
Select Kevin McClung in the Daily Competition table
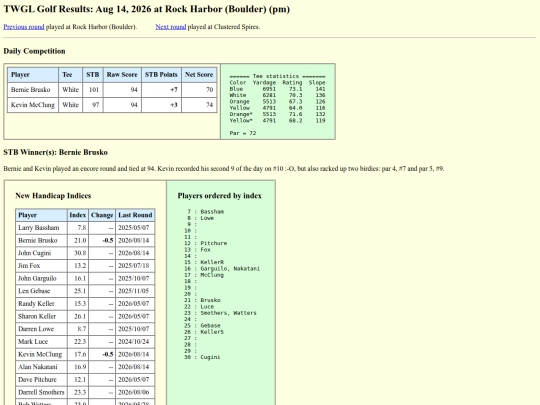(33, 105)
